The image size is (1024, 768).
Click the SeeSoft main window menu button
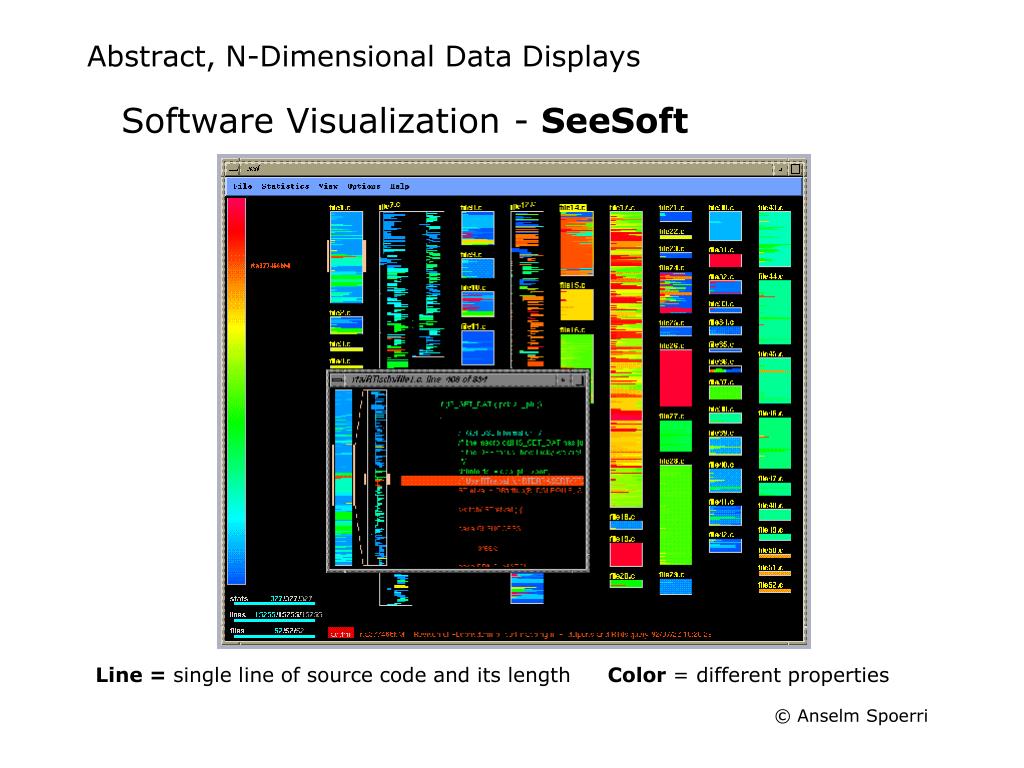(234, 168)
